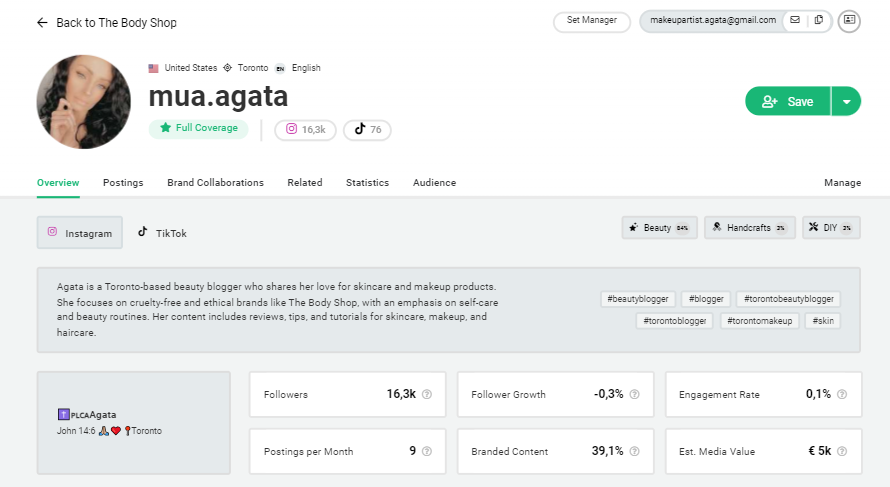Switch to the TikTok channel view

click(x=162, y=233)
